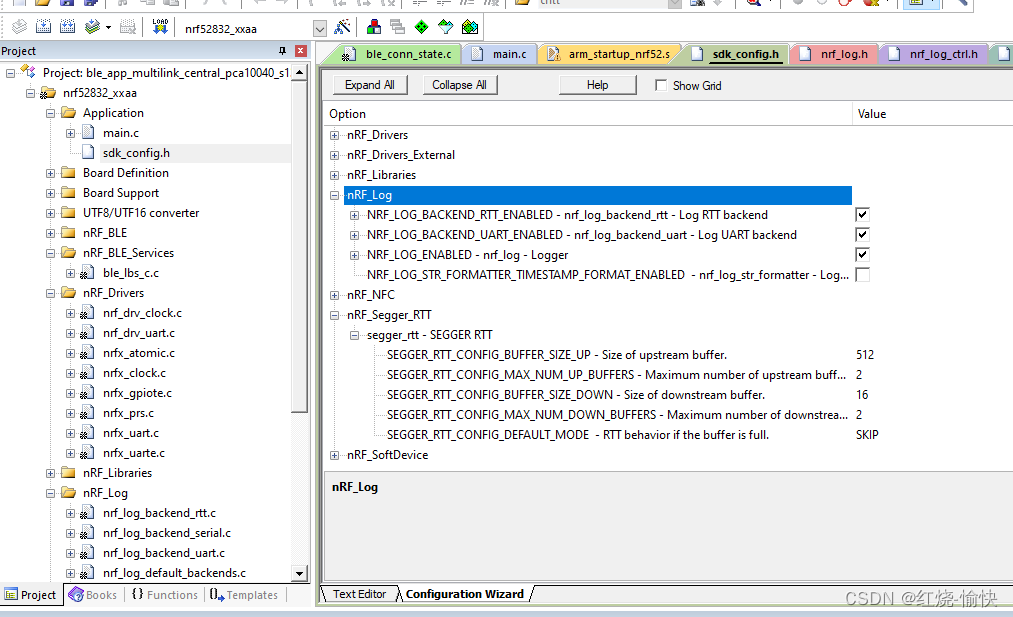Open the Functions panel tab
The height and width of the screenshot is (617, 1013).
(165, 595)
